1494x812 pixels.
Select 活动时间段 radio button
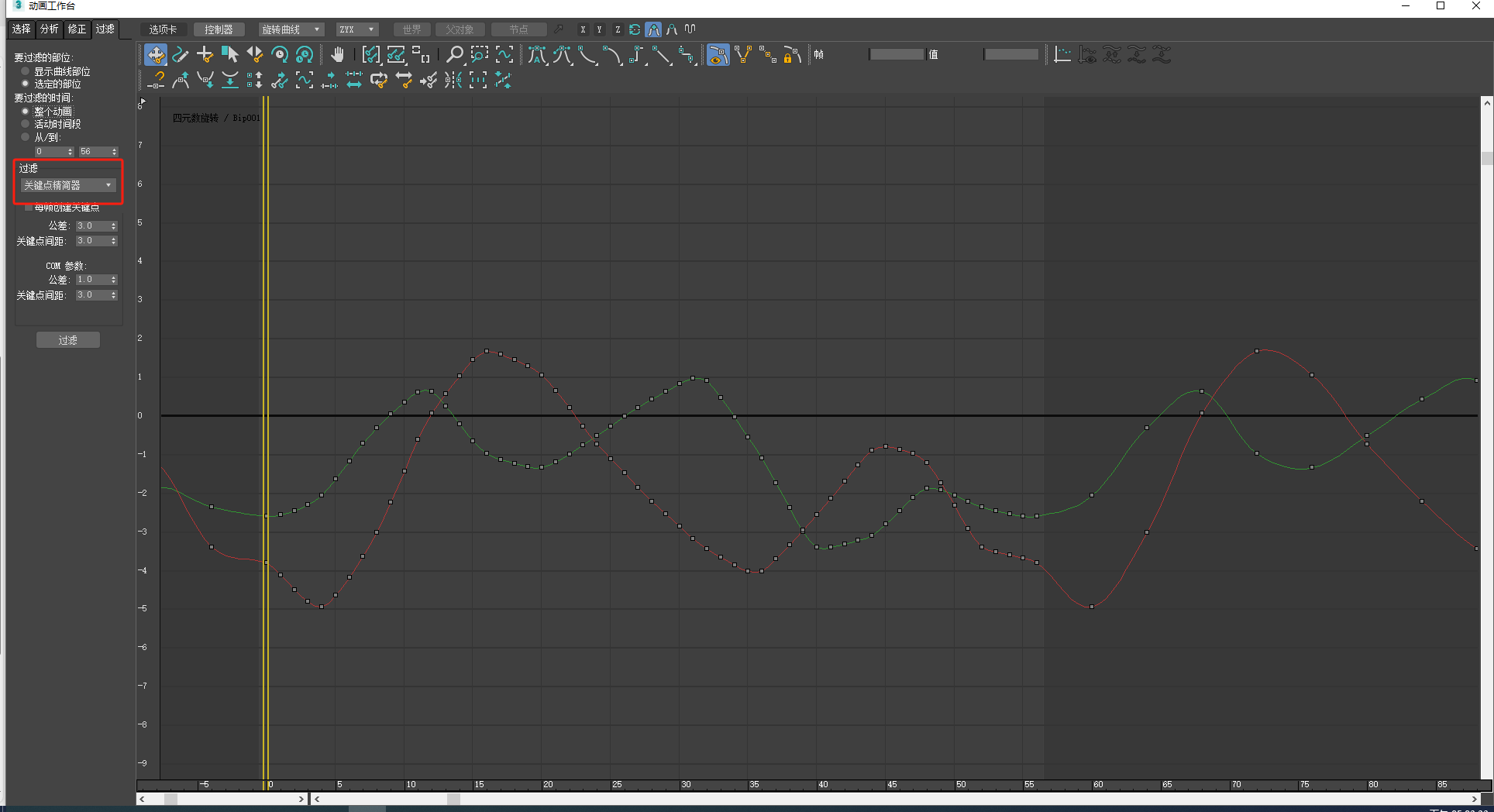pyautogui.click(x=26, y=124)
